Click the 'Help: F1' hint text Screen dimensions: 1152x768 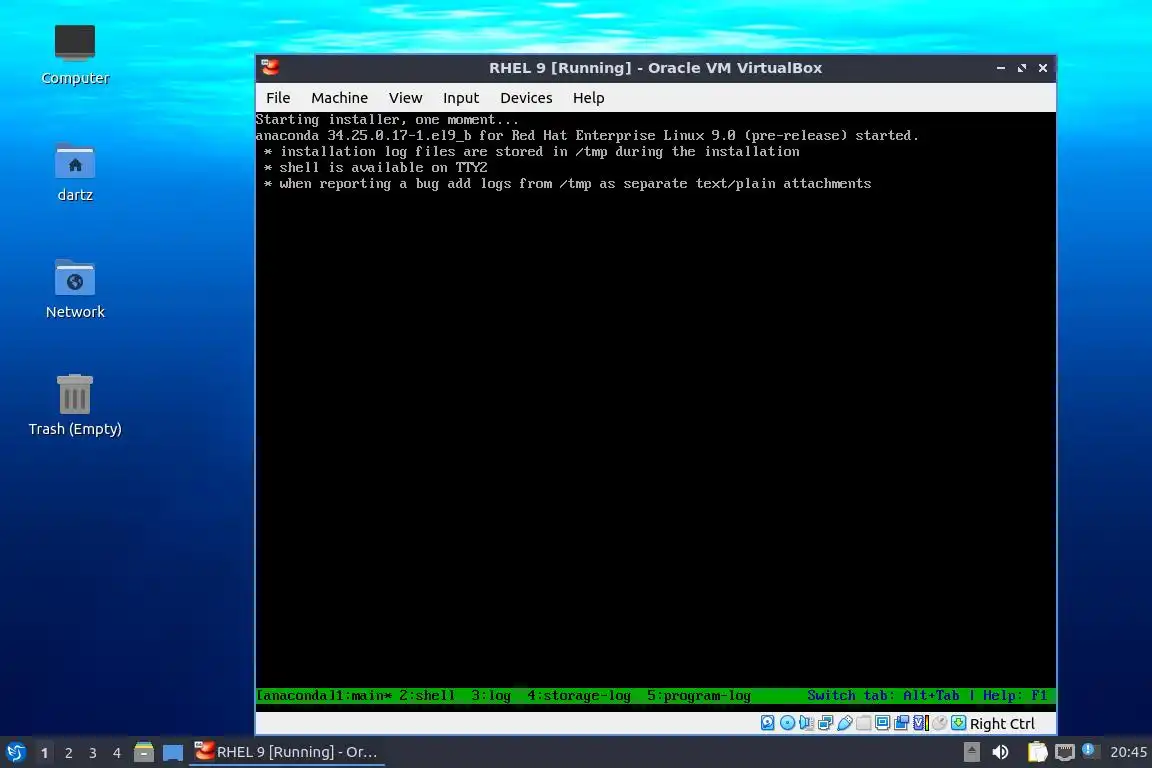coord(1015,695)
